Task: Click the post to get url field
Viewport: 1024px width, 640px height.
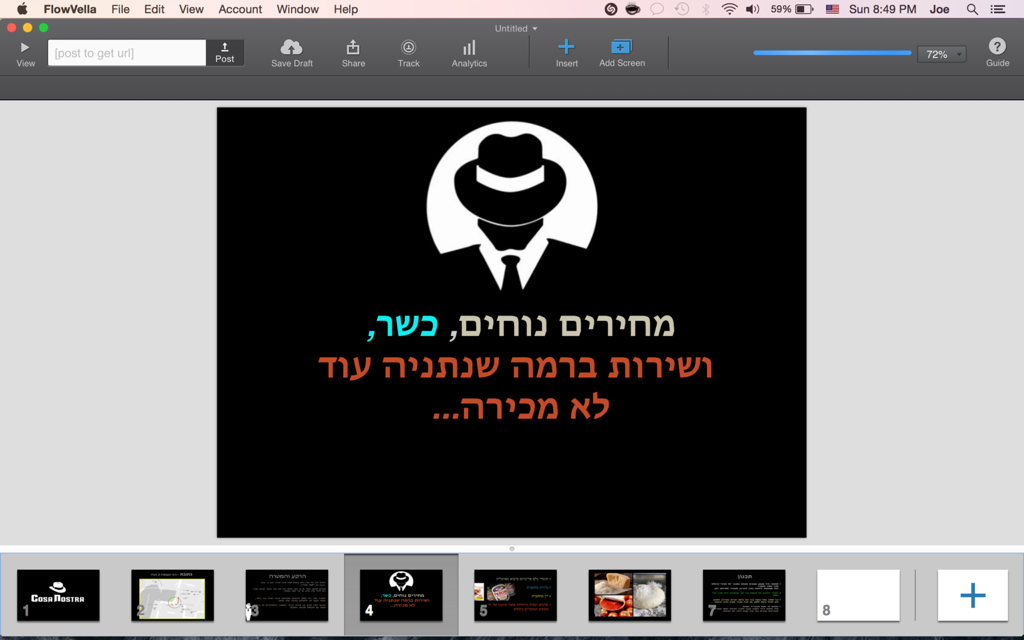Action: tap(127, 53)
